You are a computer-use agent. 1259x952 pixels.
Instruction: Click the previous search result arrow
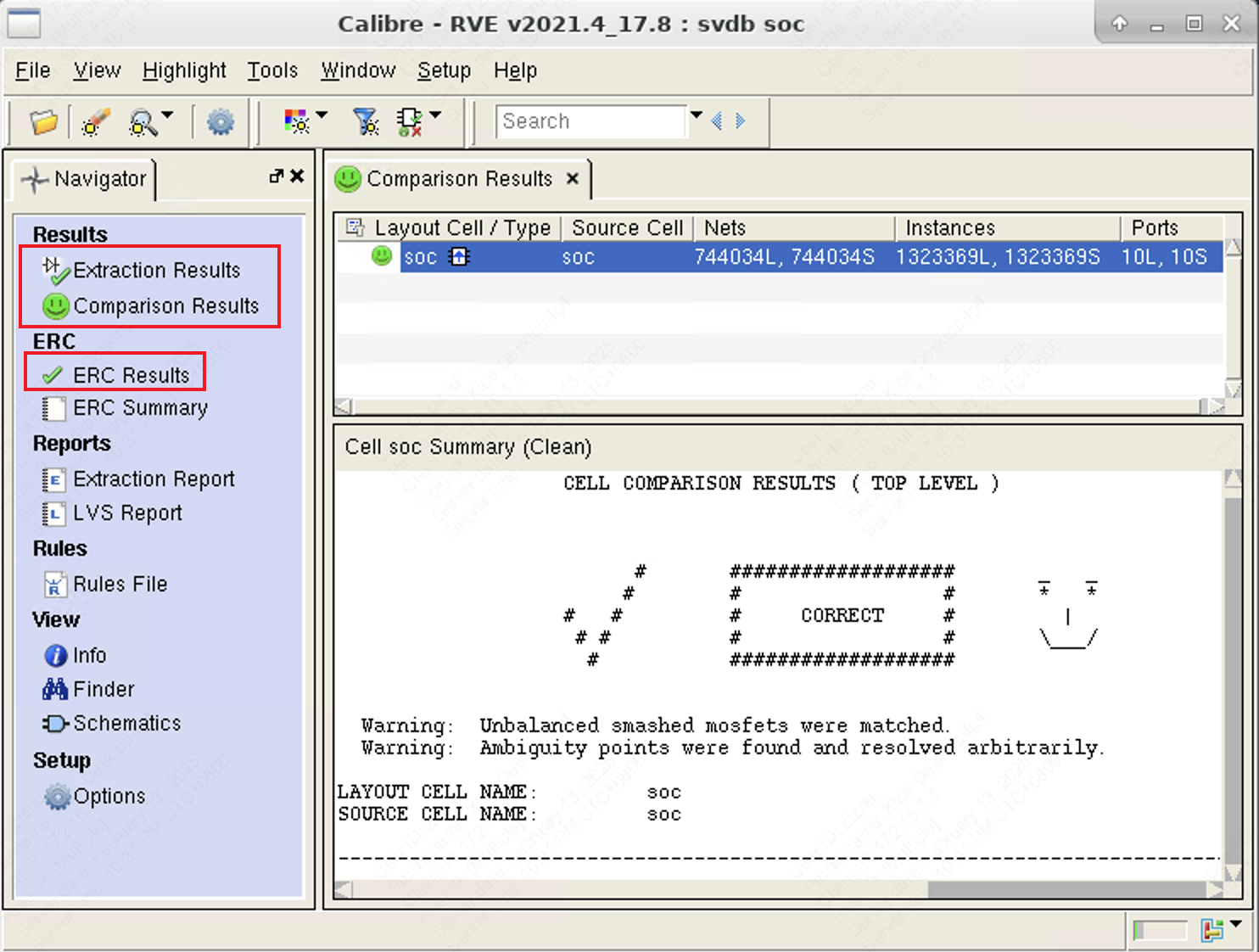[717, 121]
